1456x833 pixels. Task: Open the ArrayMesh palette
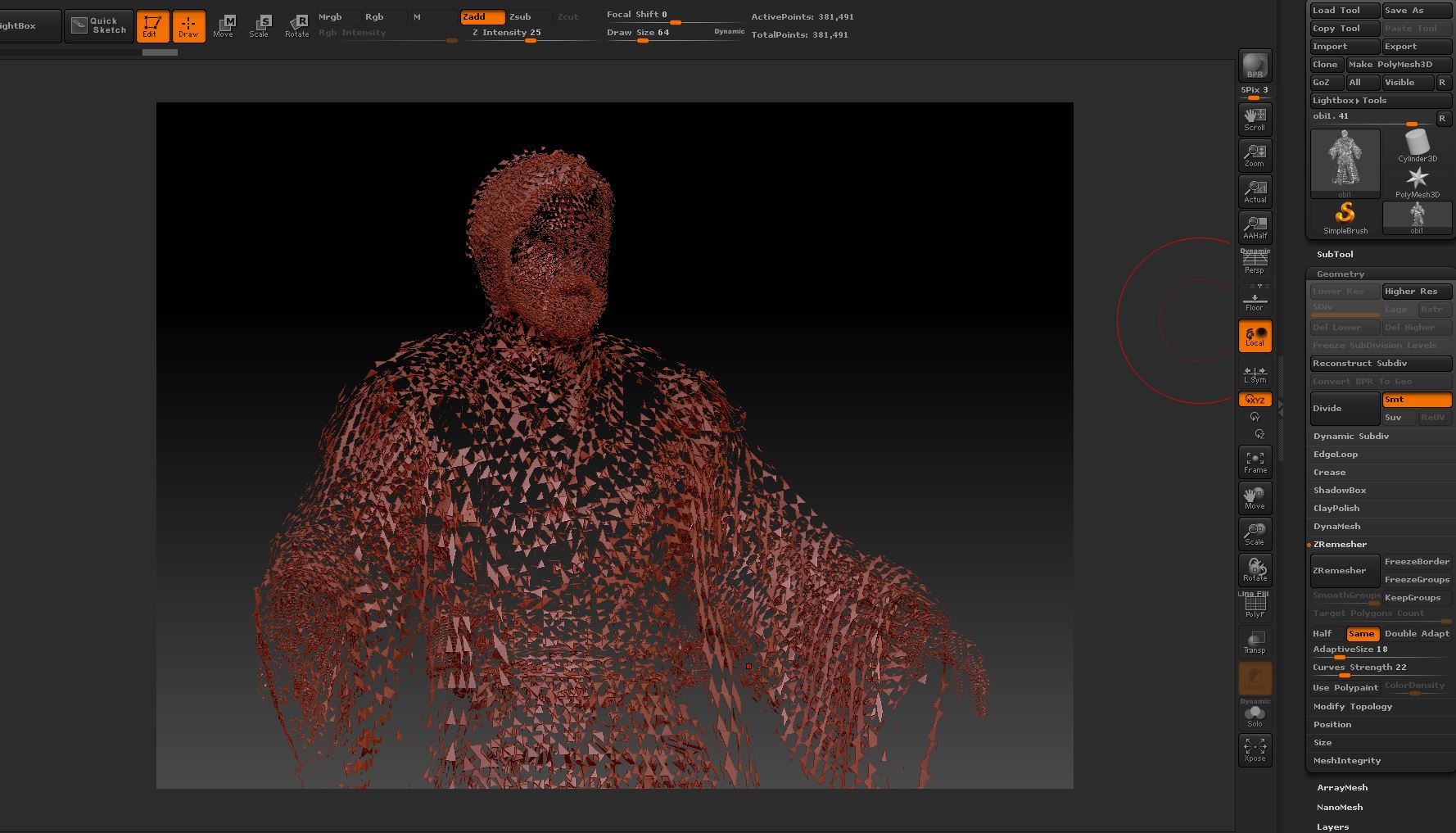[1342, 788]
